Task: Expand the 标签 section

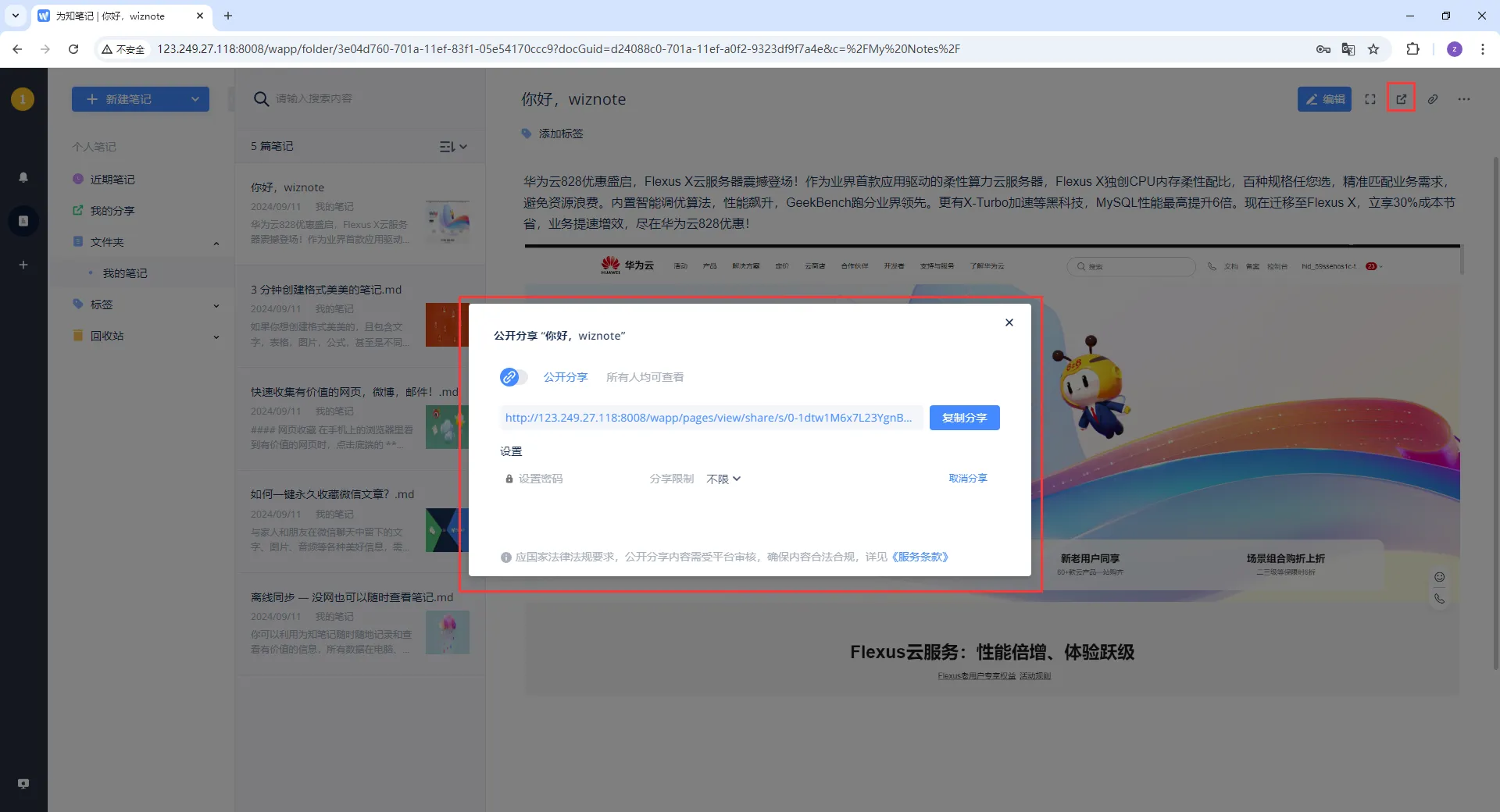Action: pyautogui.click(x=216, y=305)
